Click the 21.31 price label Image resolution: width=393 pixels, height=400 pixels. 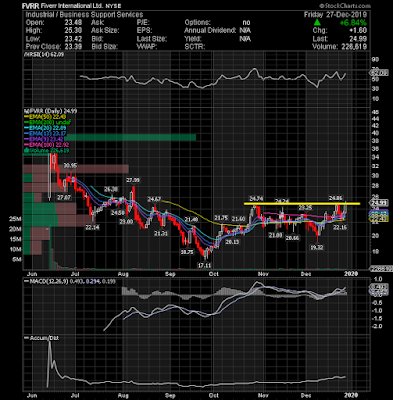pyautogui.click(x=161, y=234)
